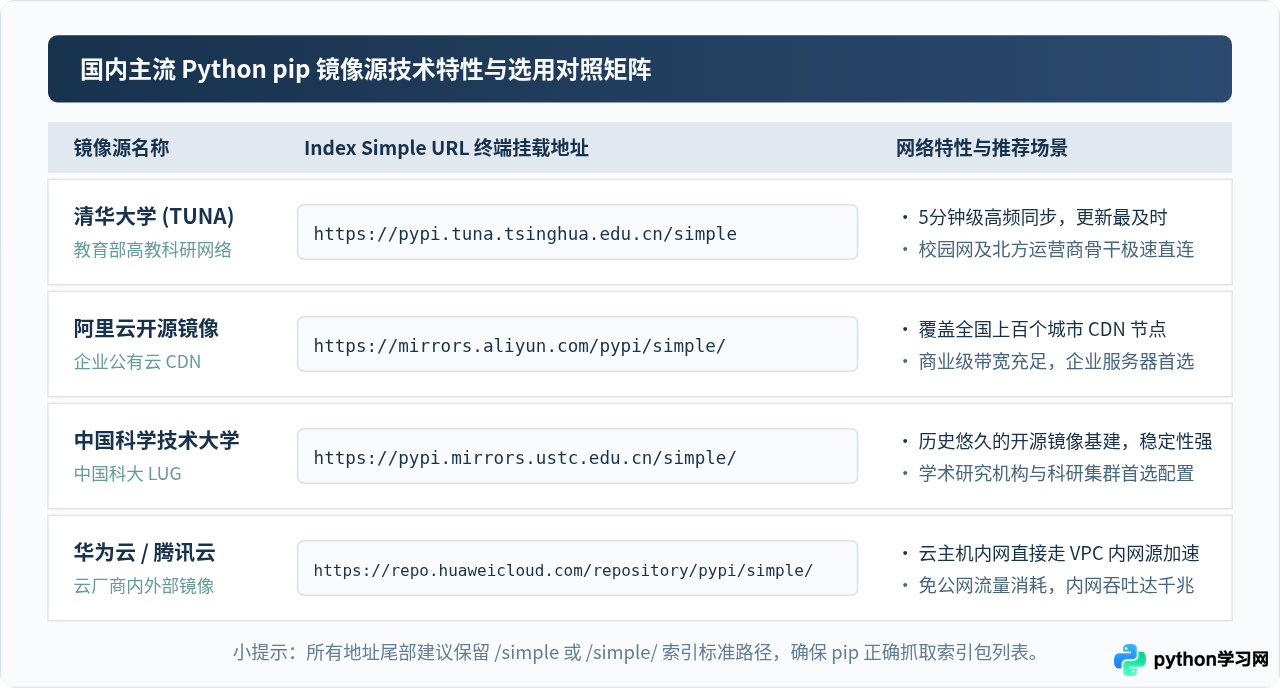
Task: Click the 中国科大 LUG subtitle
Action: [128, 474]
